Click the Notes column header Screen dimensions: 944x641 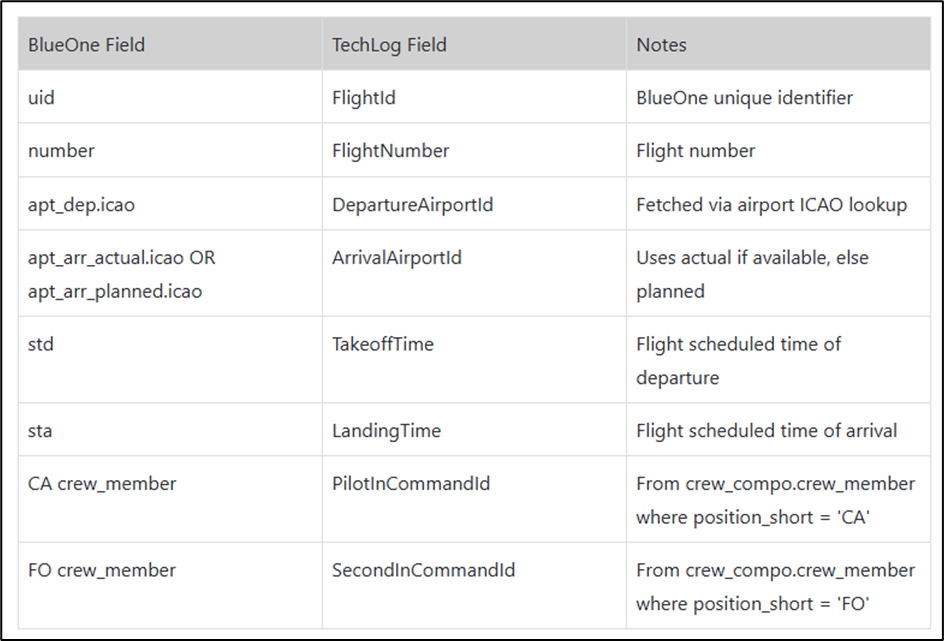[x=778, y=44]
